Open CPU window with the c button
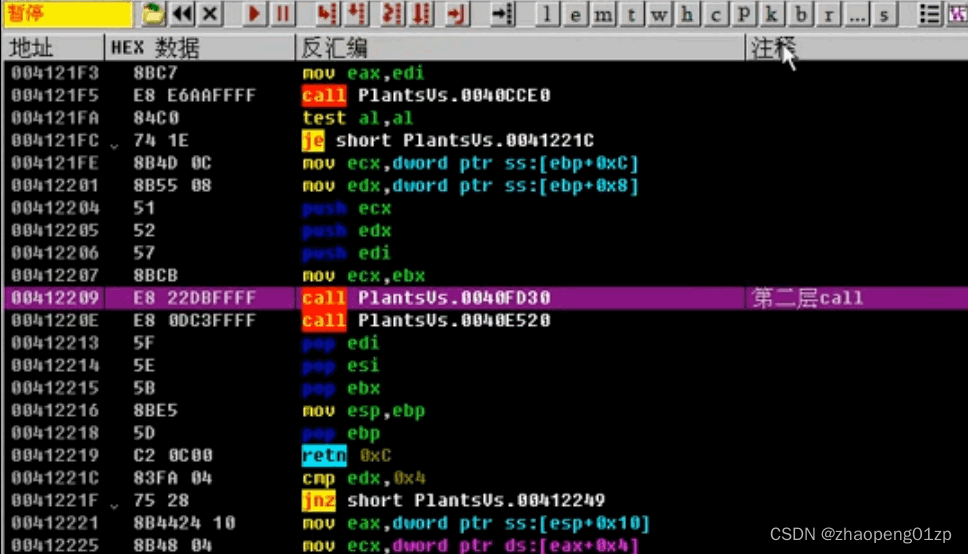 point(716,14)
